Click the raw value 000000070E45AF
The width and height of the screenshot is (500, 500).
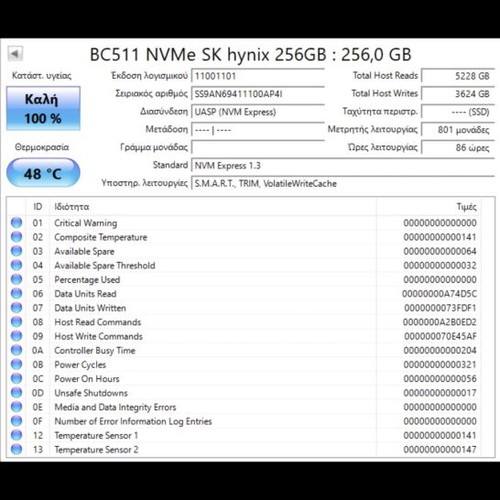(x=440, y=336)
